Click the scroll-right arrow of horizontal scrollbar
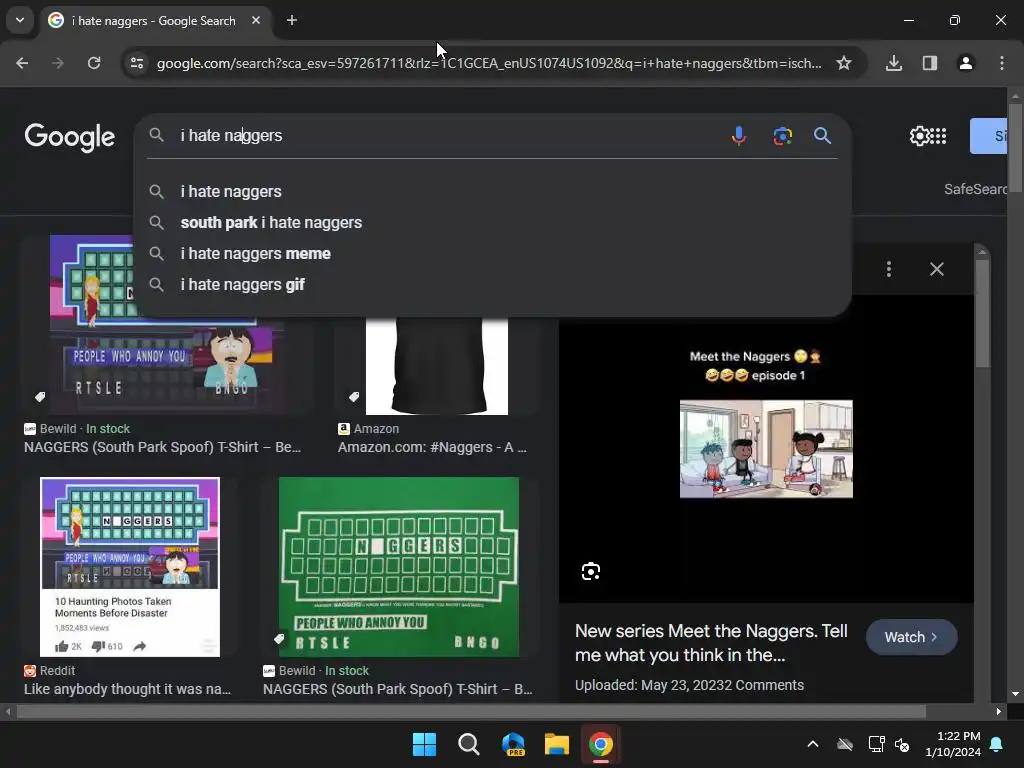The width and height of the screenshot is (1024, 768). pyautogui.click(x=999, y=712)
